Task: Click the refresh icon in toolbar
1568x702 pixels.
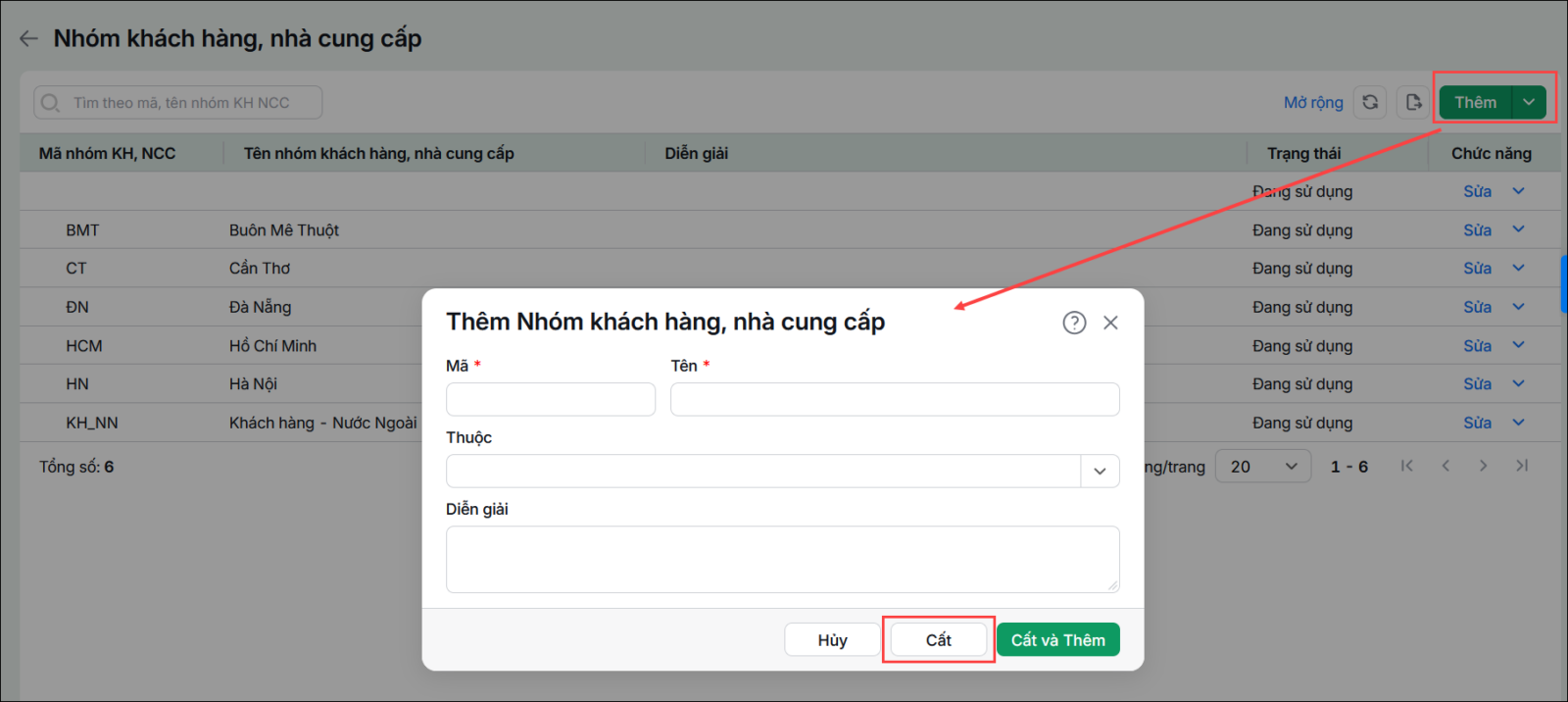Action: [x=1370, y=102]
